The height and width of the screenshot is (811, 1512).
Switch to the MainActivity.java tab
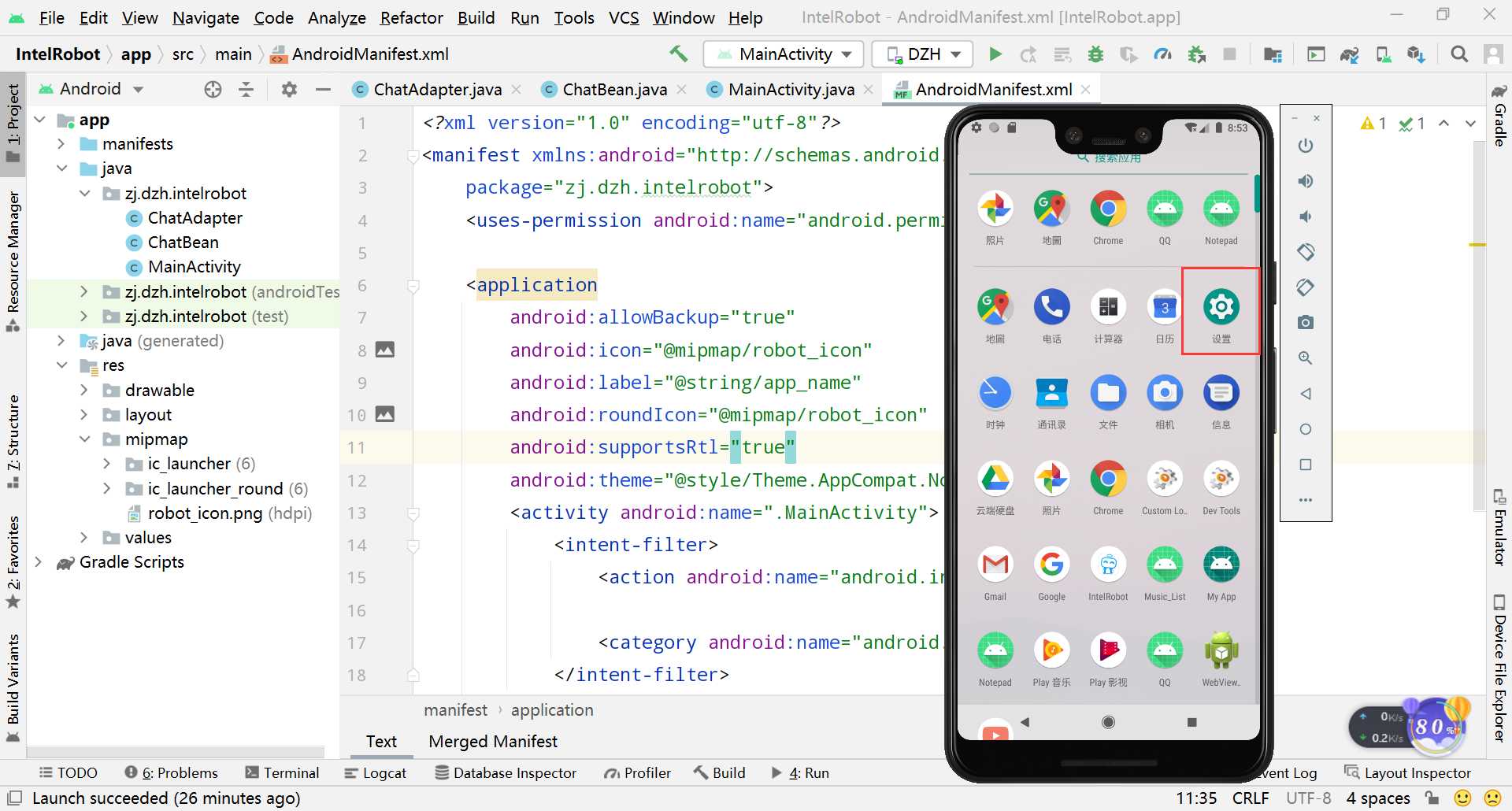[791, 90]
